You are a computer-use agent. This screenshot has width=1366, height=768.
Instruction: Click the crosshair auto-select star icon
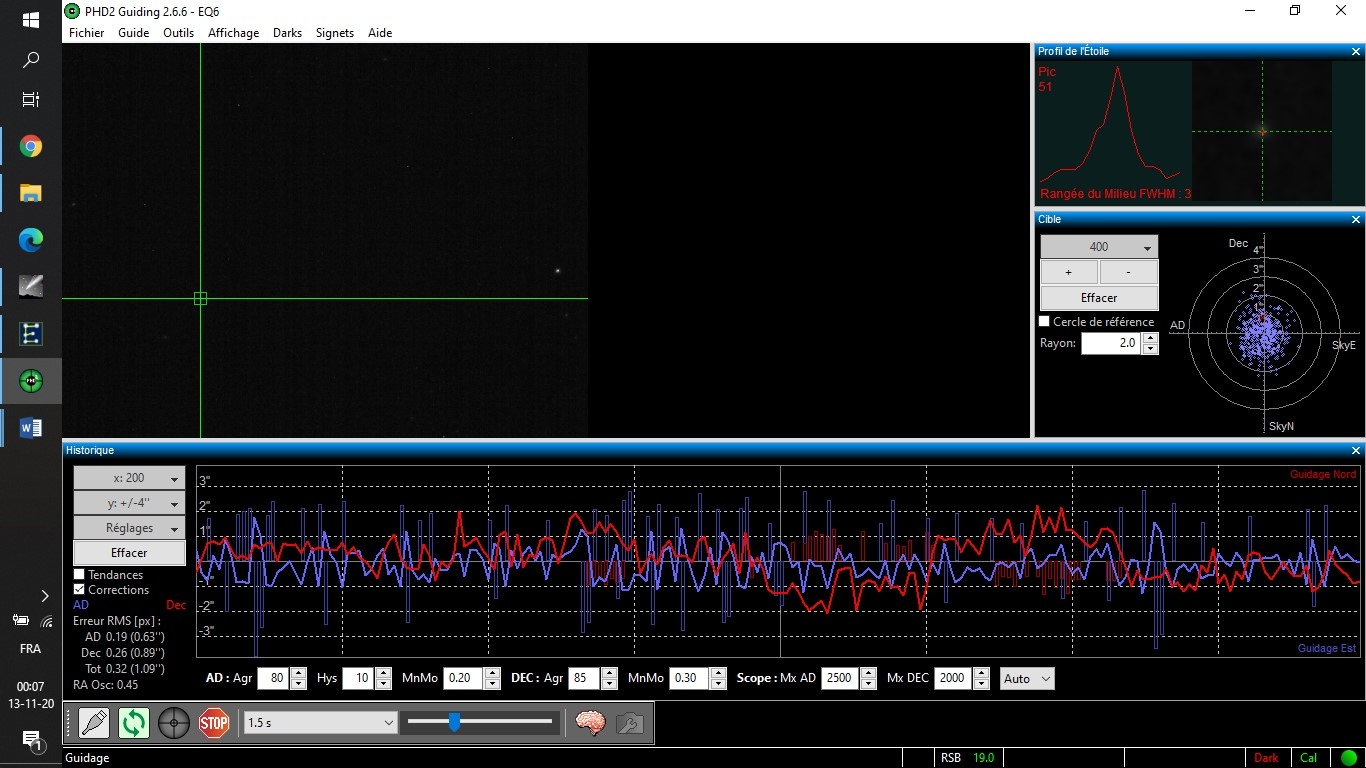pos(174,722)
